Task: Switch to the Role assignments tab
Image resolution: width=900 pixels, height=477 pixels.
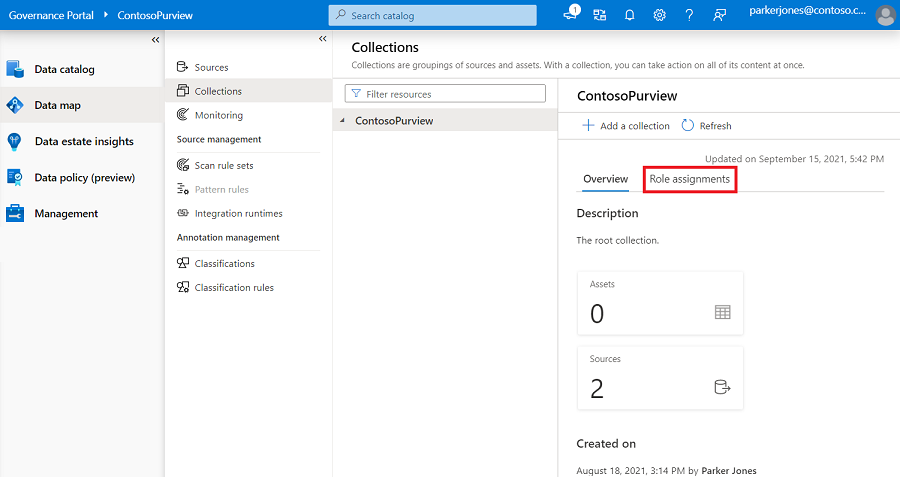Action: pyautogui.click(x=689, y=179)
